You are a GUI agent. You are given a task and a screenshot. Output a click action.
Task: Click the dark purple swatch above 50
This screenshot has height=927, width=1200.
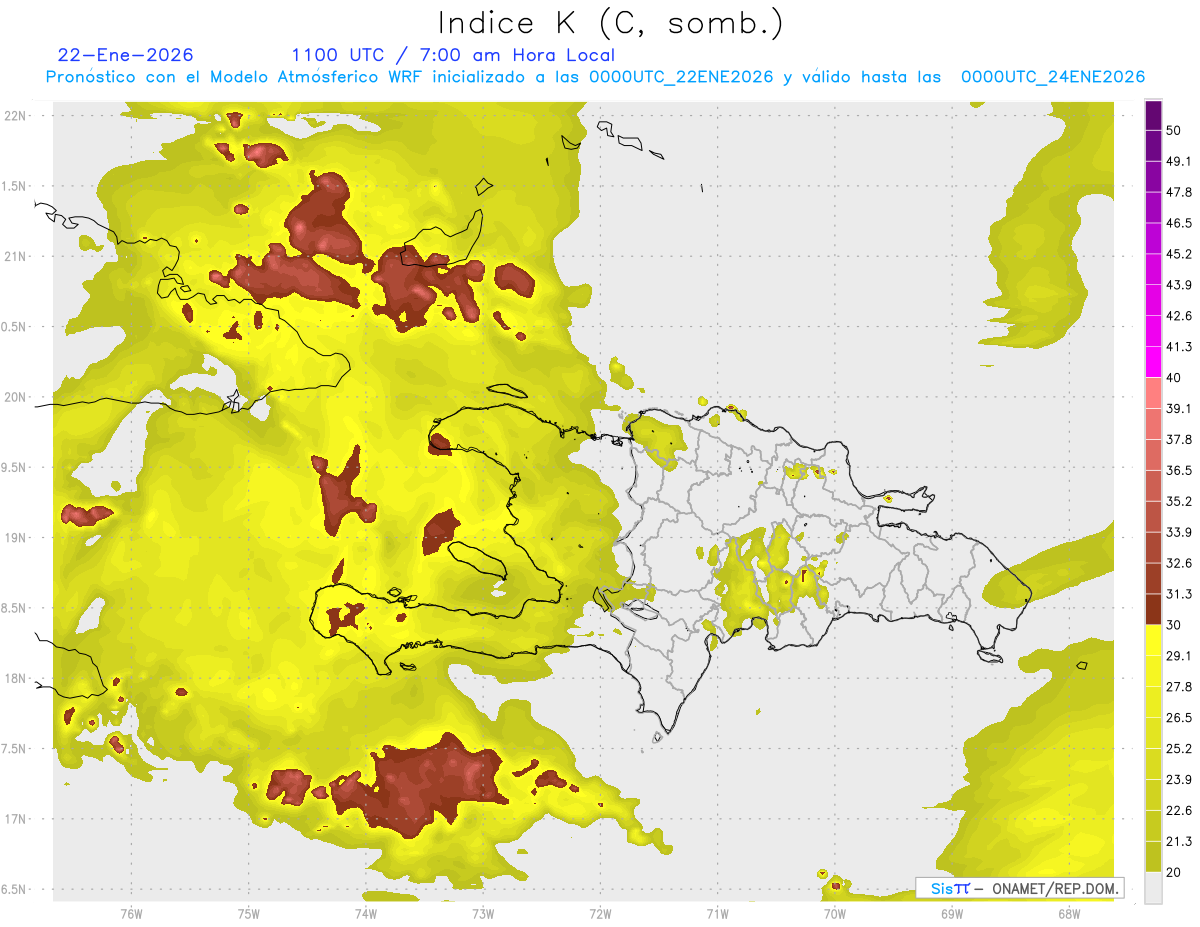1153,115
